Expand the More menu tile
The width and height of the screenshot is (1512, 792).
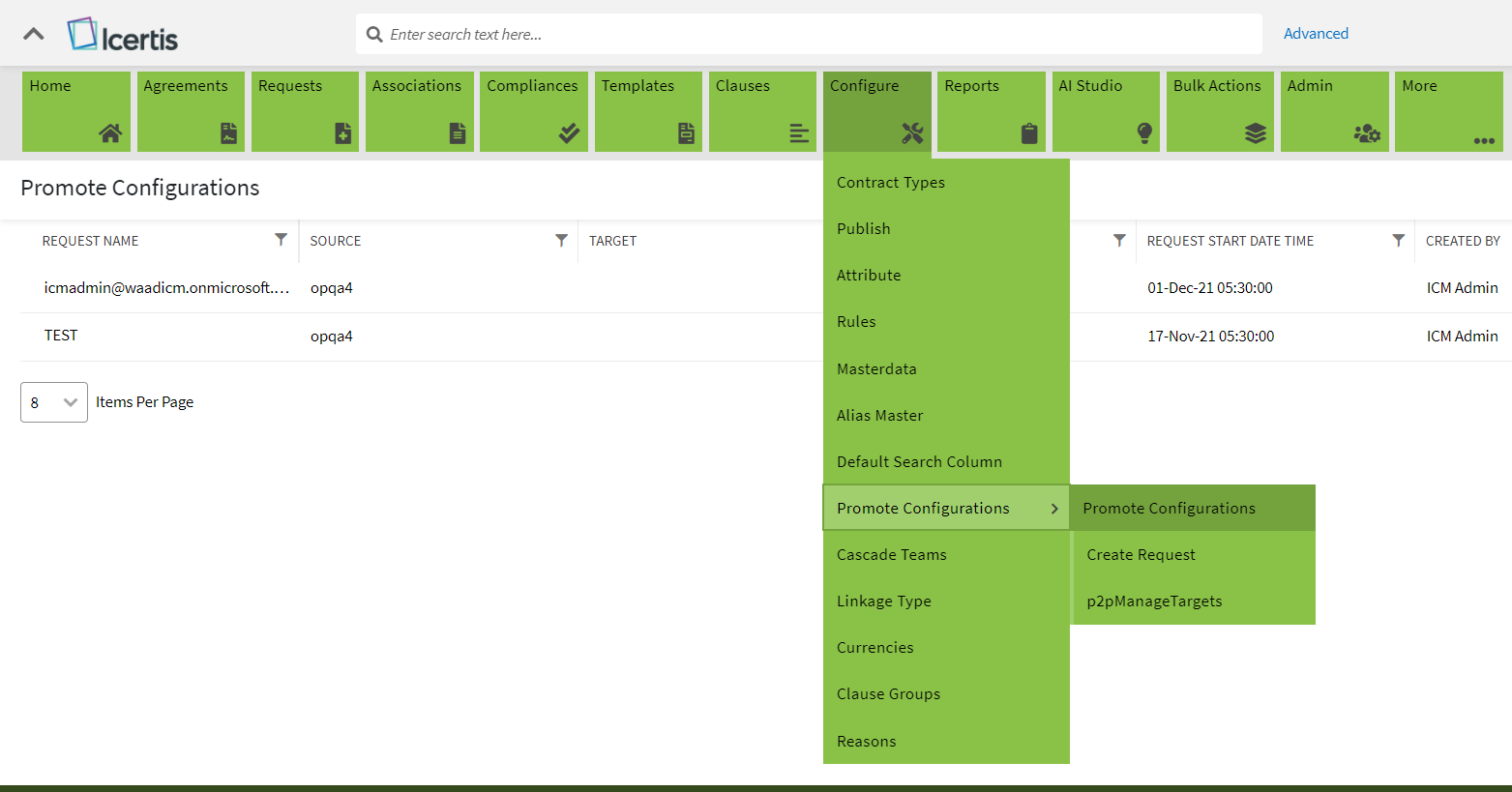1448,111
